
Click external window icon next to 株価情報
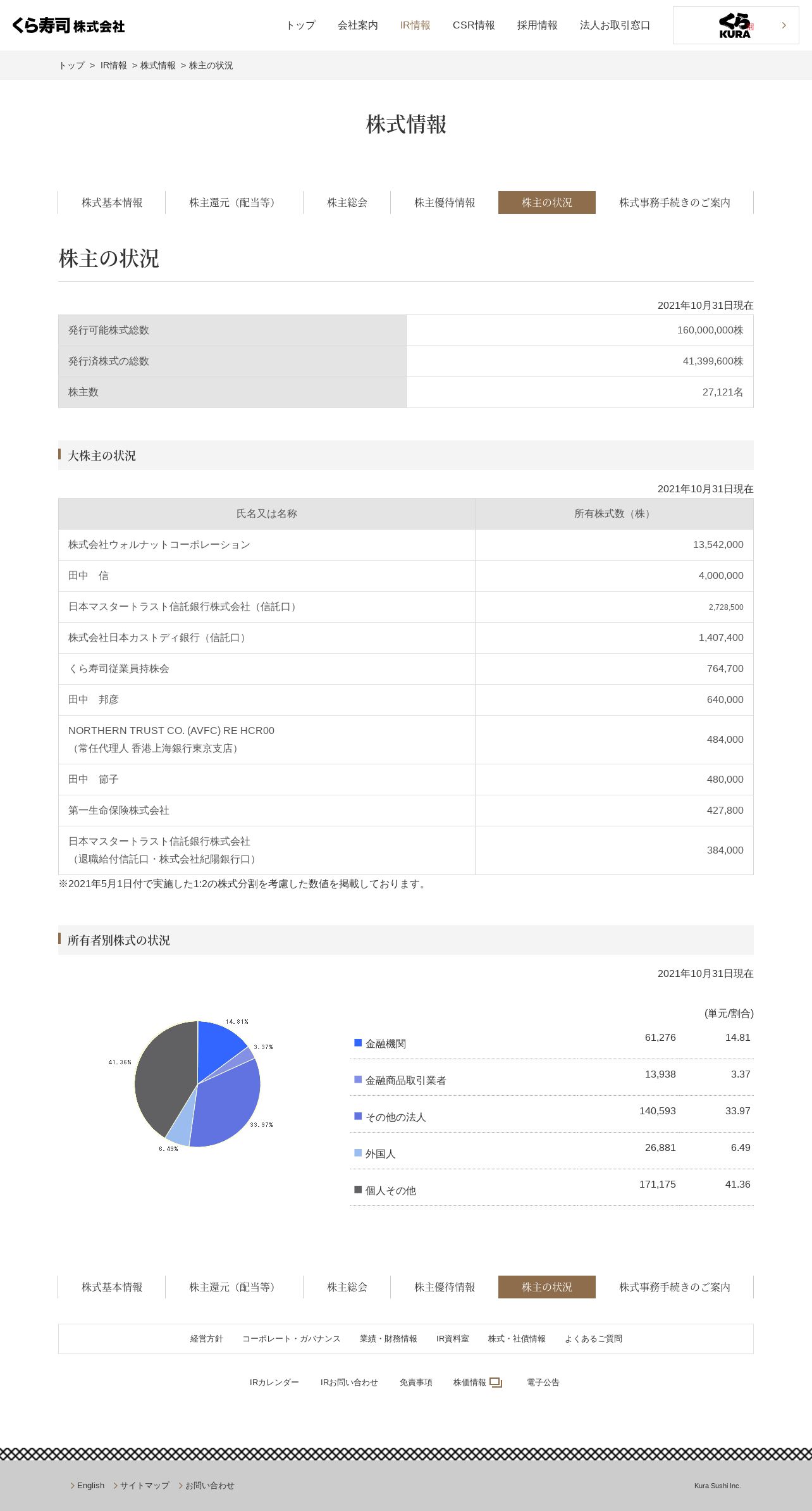point(496,1383)
